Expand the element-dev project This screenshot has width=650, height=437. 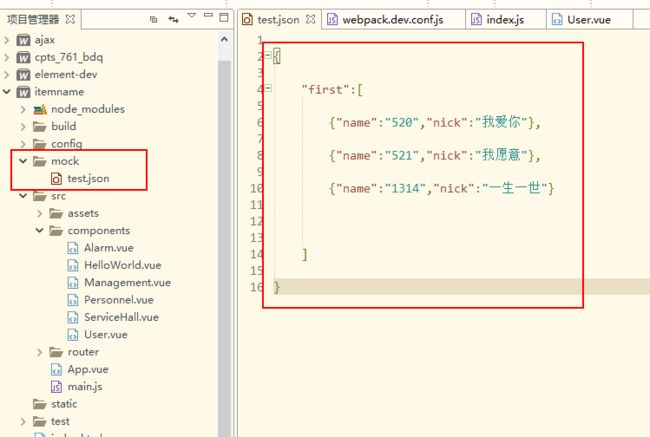click(x=7, y=75)
